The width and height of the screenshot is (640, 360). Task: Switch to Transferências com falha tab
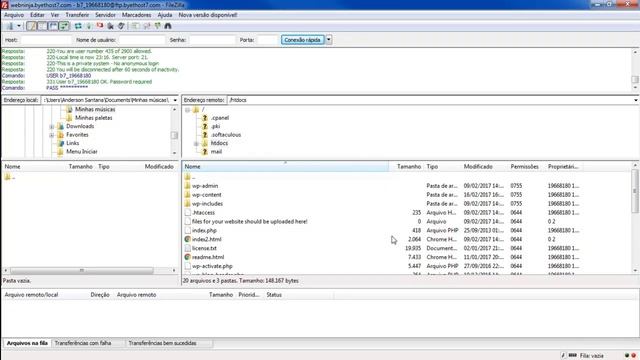pyautogui.click(x=83, y=344)
